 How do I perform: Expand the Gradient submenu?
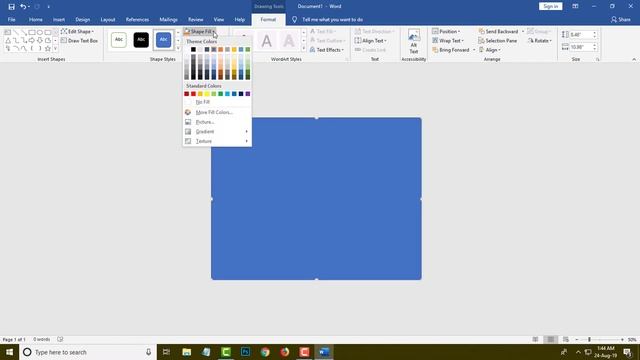[x=217, y=131]
